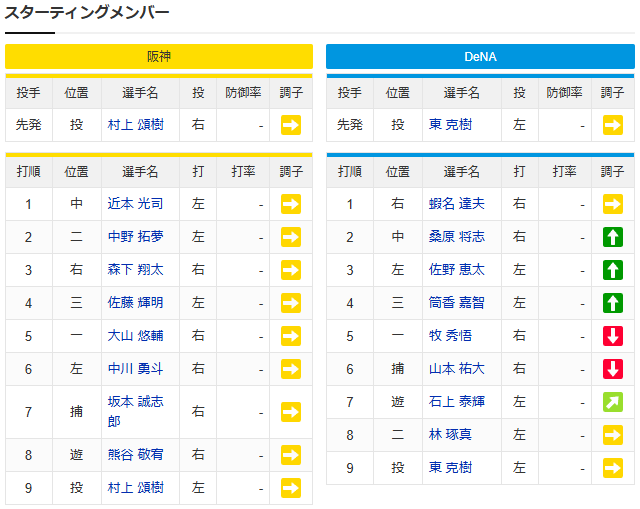Select the blue DeNA team header
The width and height of the screenshot is (640, 509).
click(480, 56)
